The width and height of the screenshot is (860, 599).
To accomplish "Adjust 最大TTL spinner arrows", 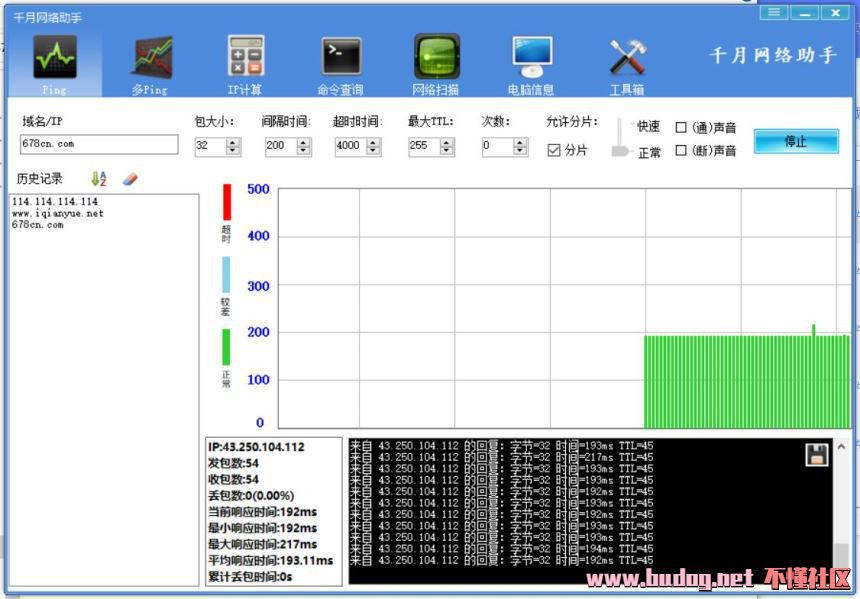I will (446, 146).
